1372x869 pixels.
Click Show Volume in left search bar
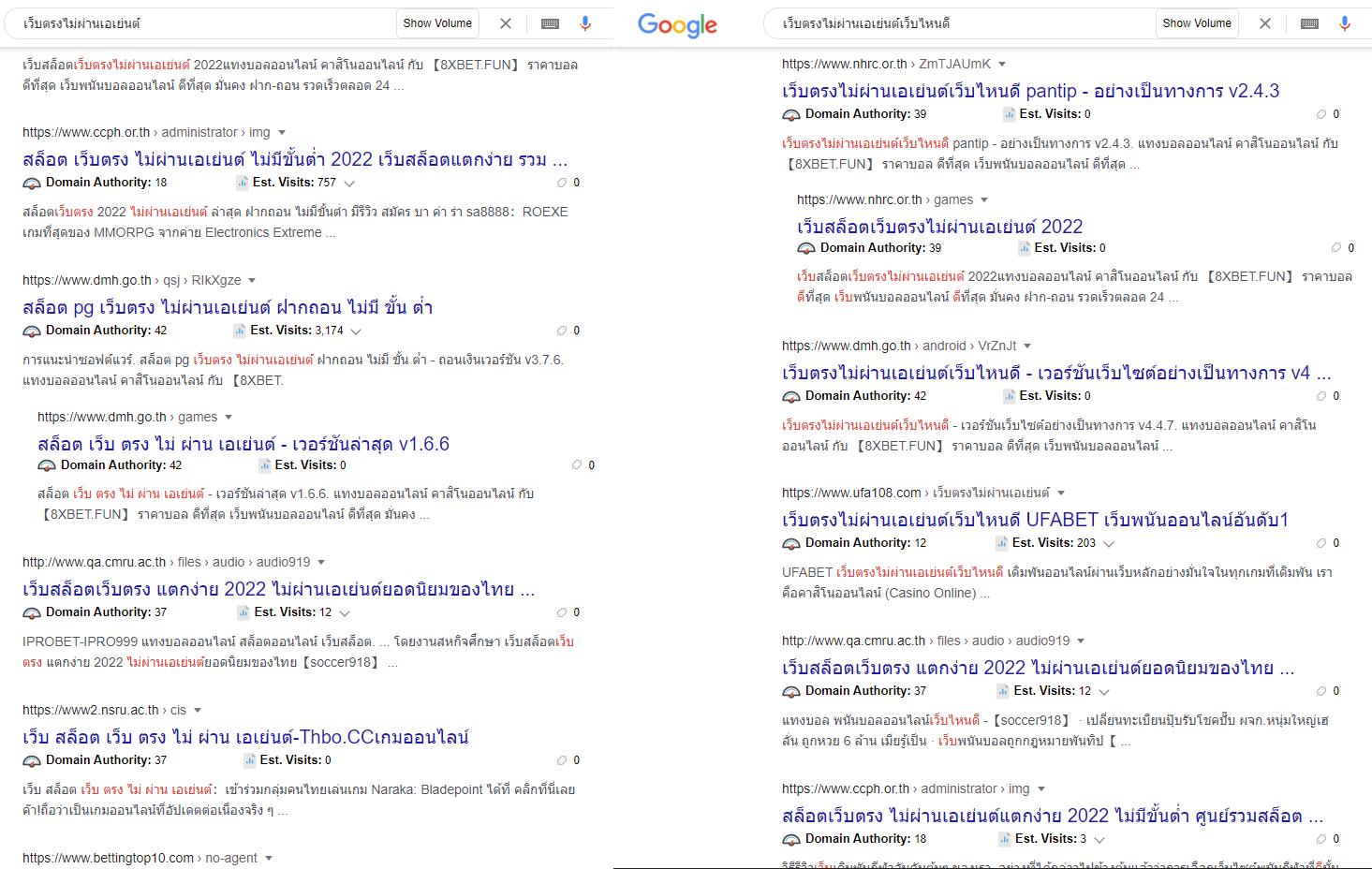437,23
